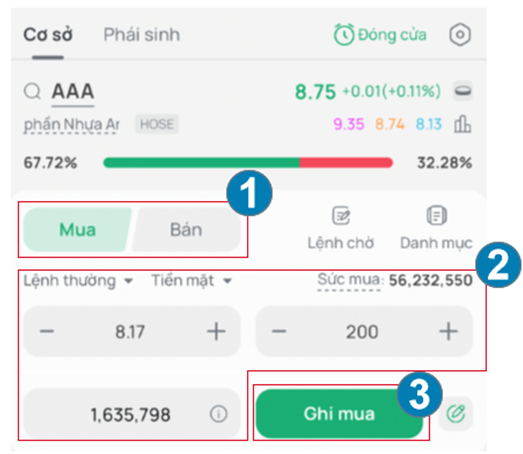Click the coin icon beside price change
This screenshot has height=454, width=523.
point(463,91)
